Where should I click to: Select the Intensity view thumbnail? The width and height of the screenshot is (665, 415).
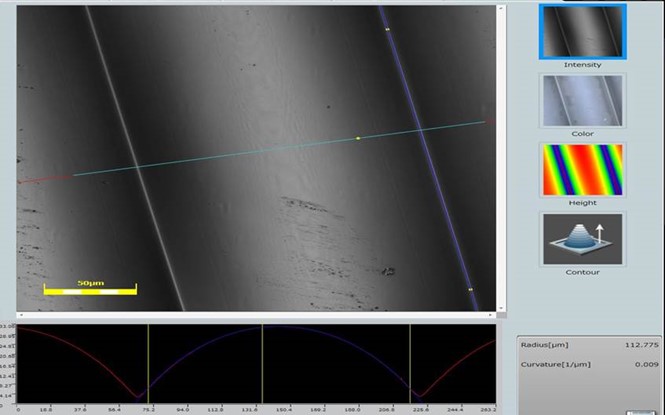[x=582, y=33]
